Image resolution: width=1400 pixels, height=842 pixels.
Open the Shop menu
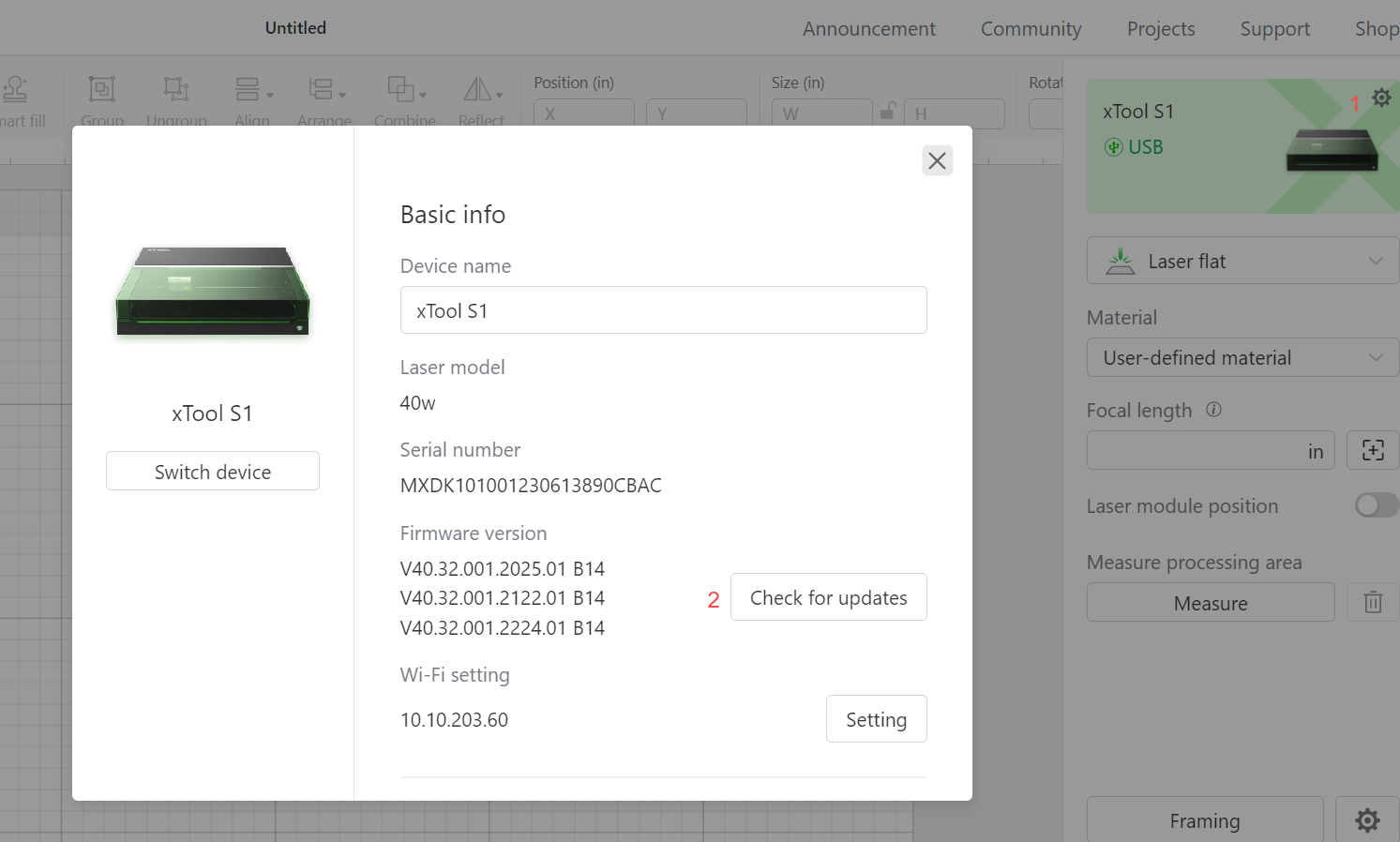click(x=1377, y=29)
